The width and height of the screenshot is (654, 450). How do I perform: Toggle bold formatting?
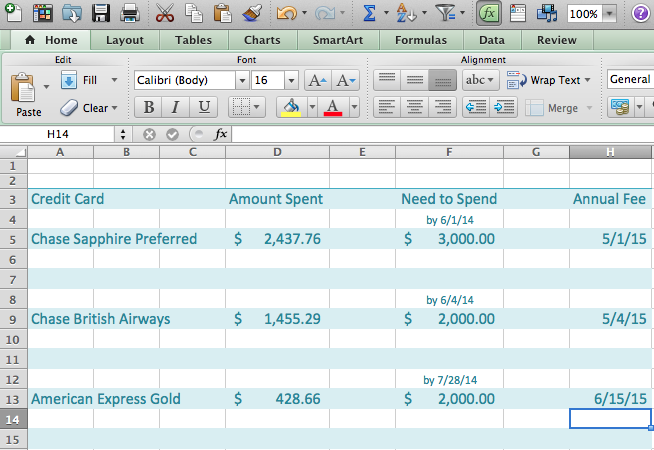(x=148, y=108)
